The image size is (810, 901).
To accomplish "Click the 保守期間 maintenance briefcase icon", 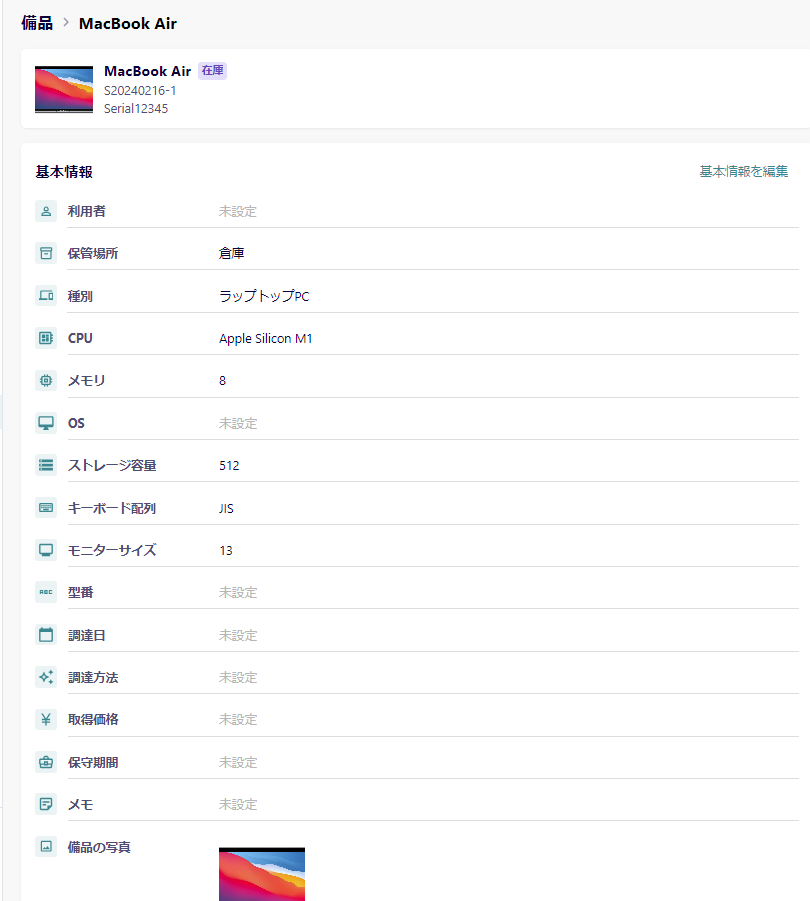I will pyautogui.click(x=46, y=762).
